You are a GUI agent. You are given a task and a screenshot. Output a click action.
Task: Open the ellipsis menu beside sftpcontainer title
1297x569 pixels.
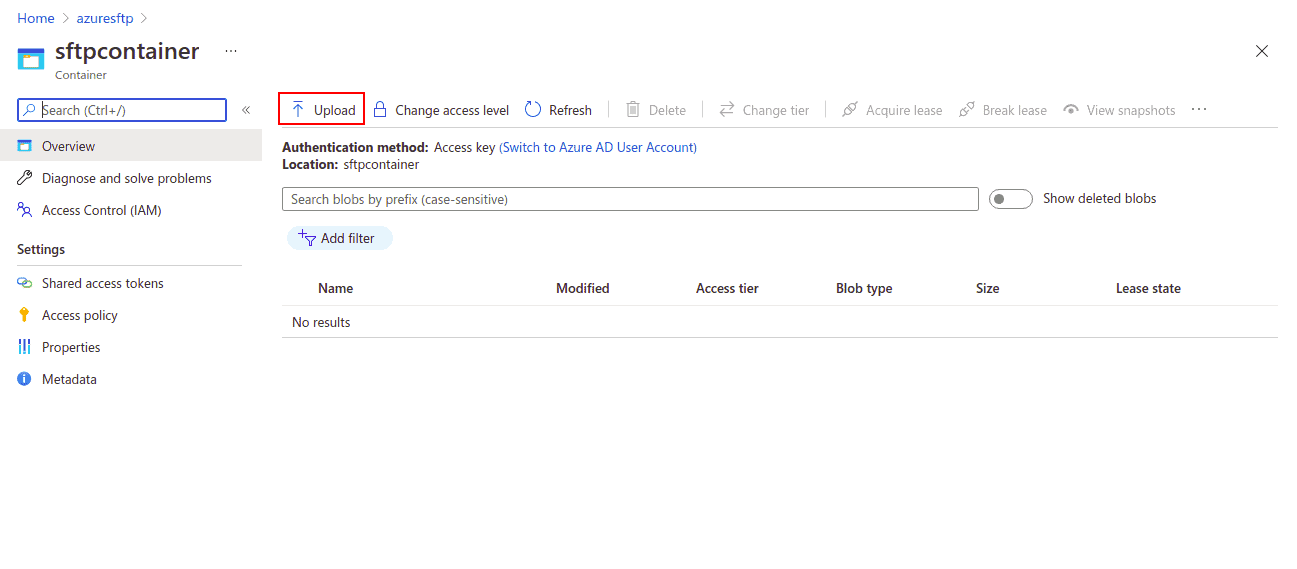(231, 51)
